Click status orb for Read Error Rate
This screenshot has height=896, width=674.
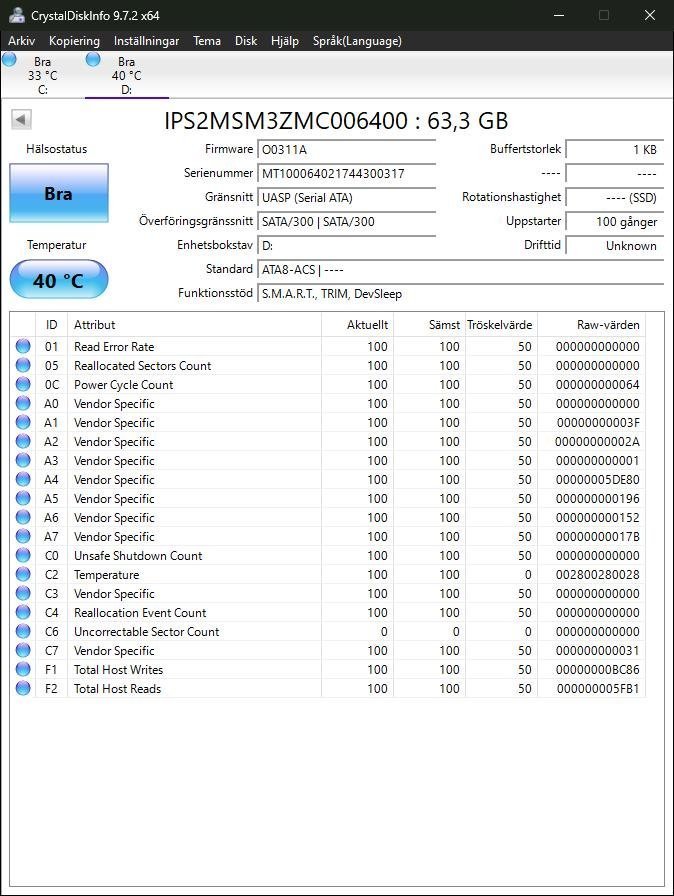click(x=23, y=347)
